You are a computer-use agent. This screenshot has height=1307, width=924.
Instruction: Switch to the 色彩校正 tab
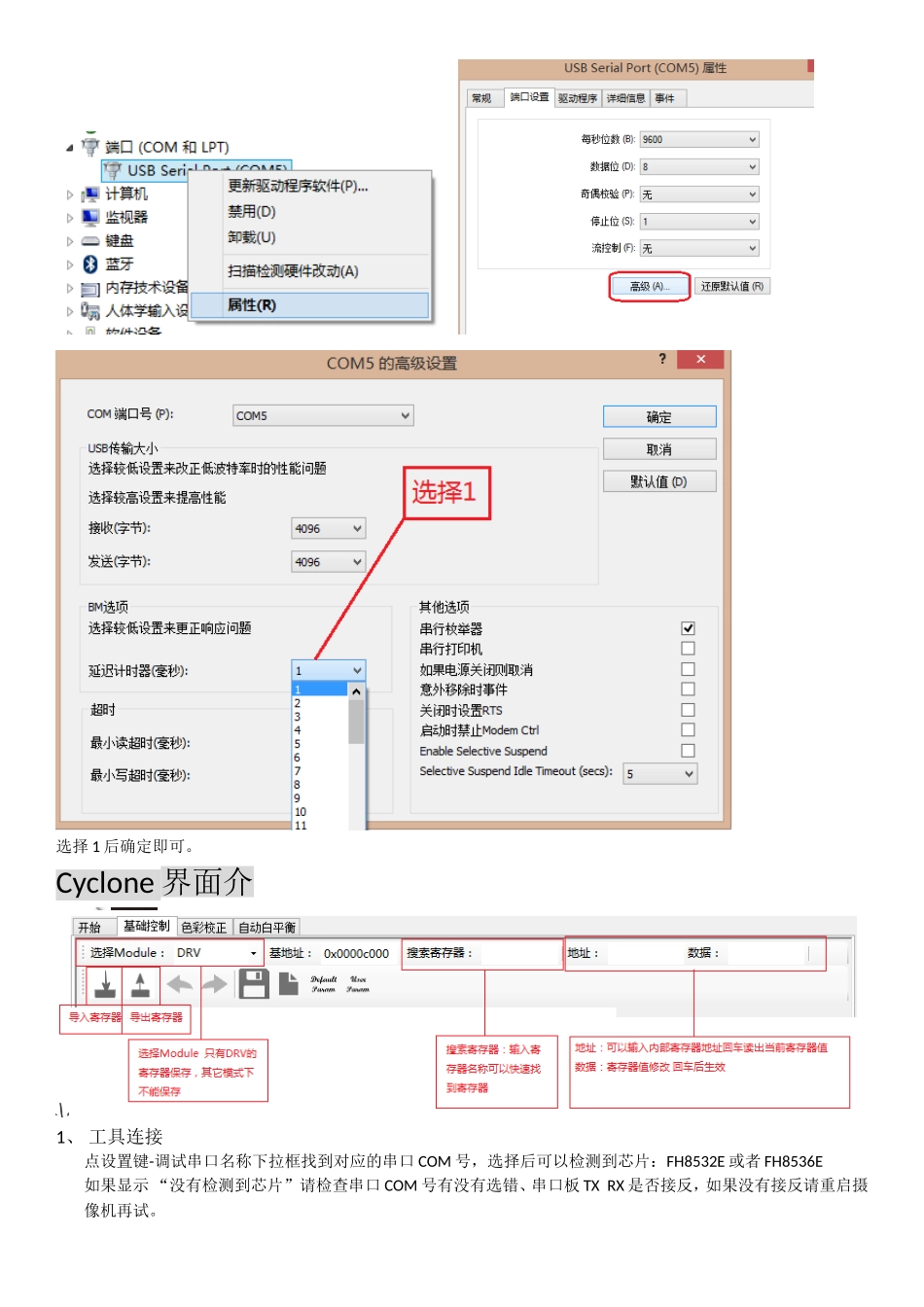click(x=204, y=928)
